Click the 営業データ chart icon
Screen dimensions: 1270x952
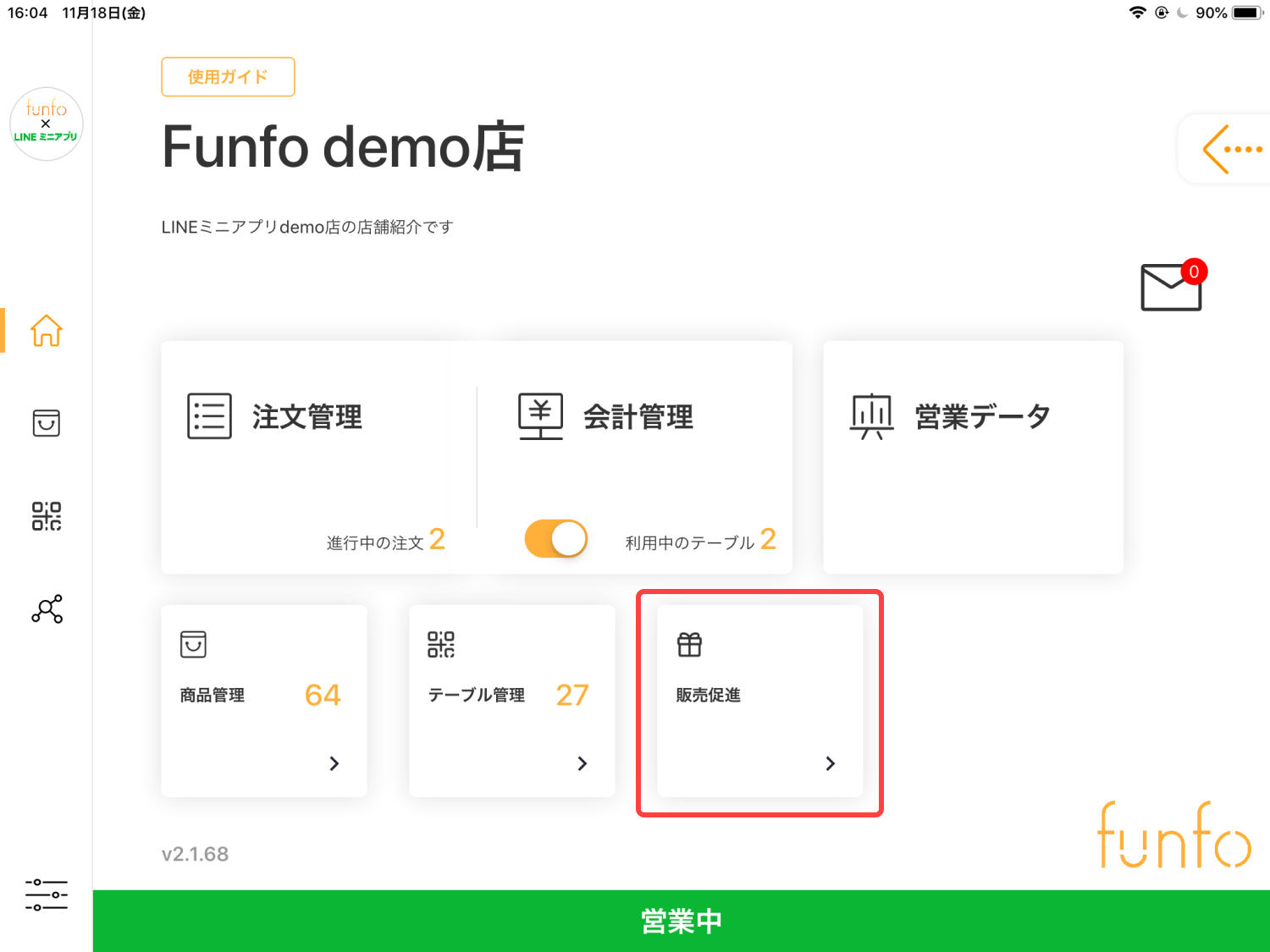click(871, 416)
